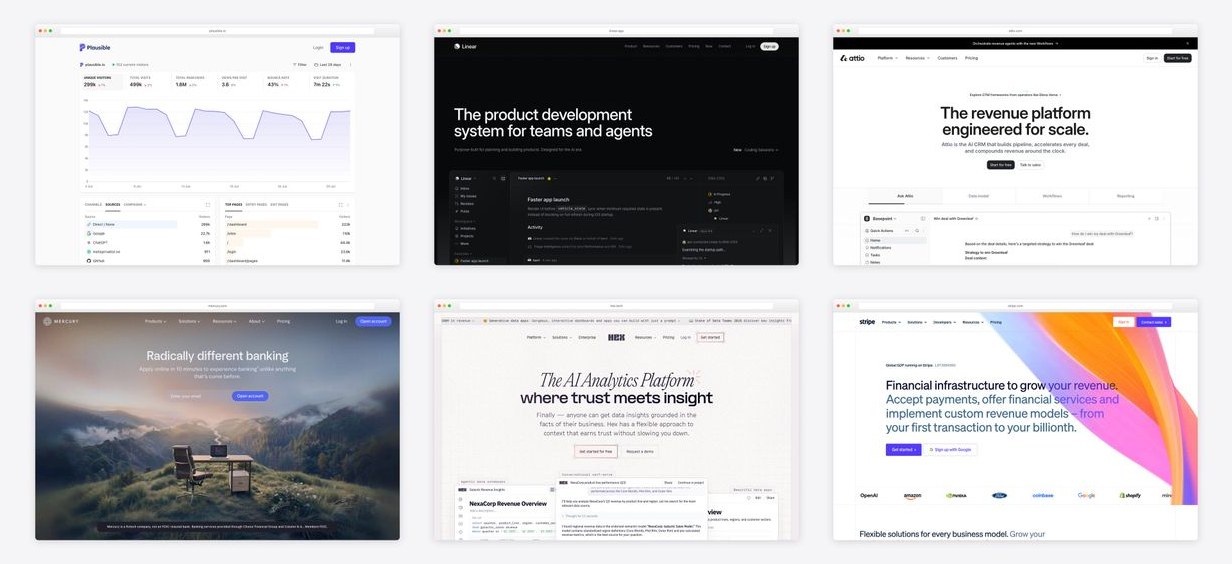Click the Google logo on the Stripe page
1232x564 pixels.
tap(1086, 495)
